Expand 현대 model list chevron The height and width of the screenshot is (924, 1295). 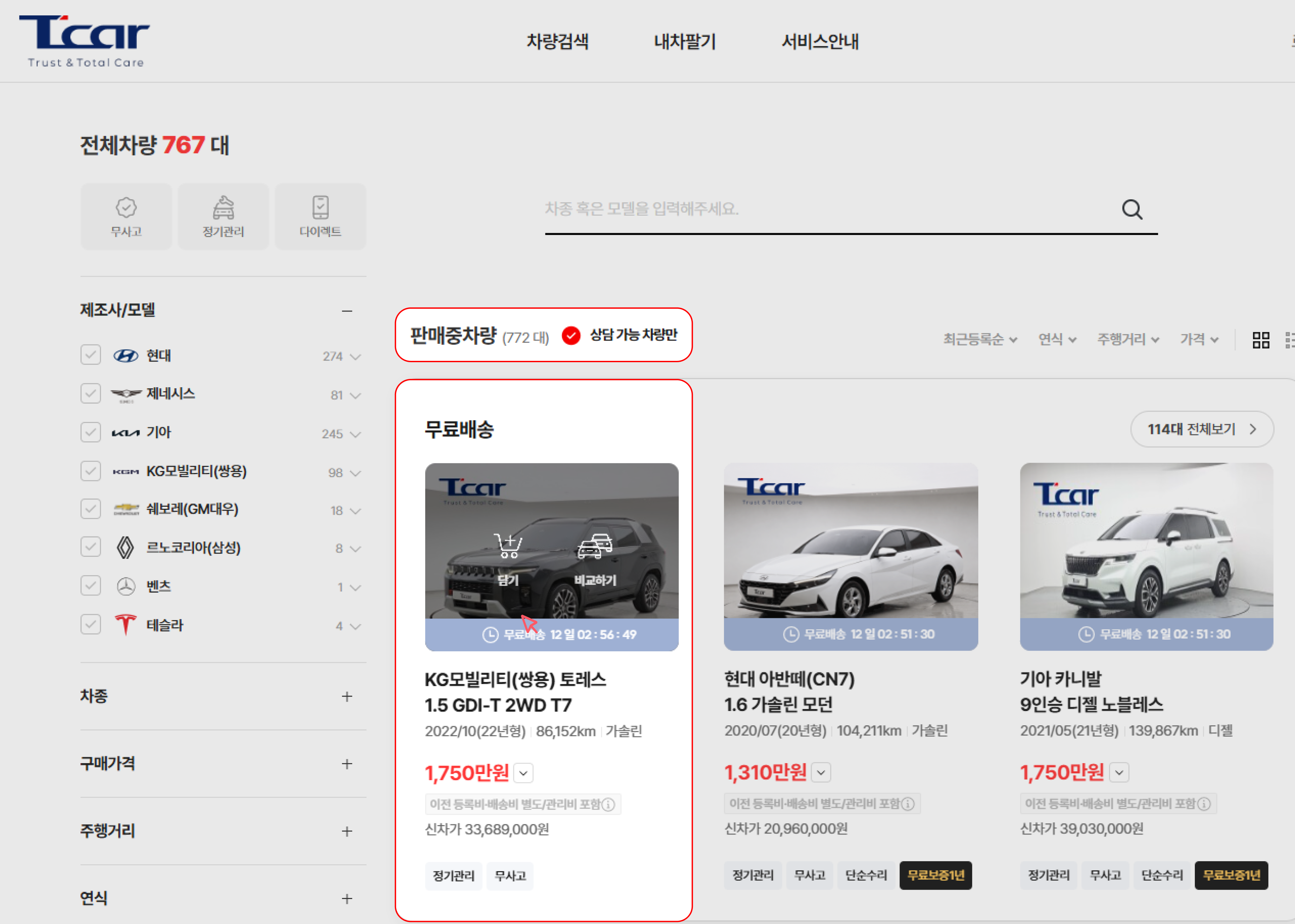click(355, 357)
